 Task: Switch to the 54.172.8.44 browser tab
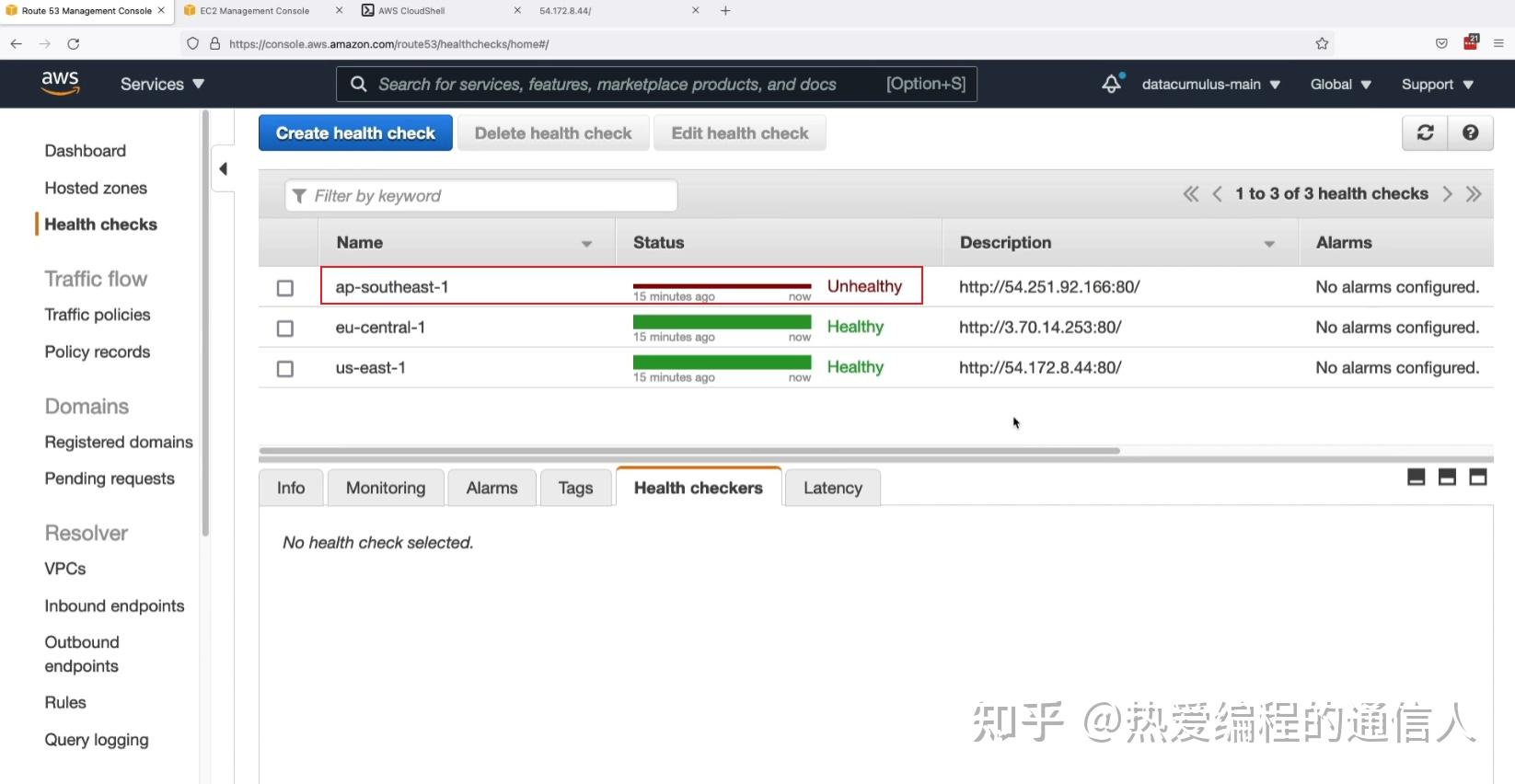pyautogui.click(x=565, y=10)
